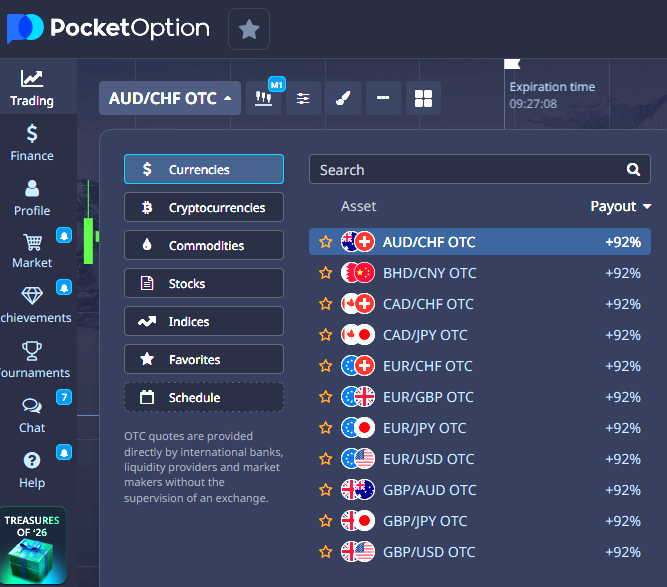The image size is (667, 587).
Task: Open the Achievements diamond icon
Action: pyautogui.click(x=32, y=295)
